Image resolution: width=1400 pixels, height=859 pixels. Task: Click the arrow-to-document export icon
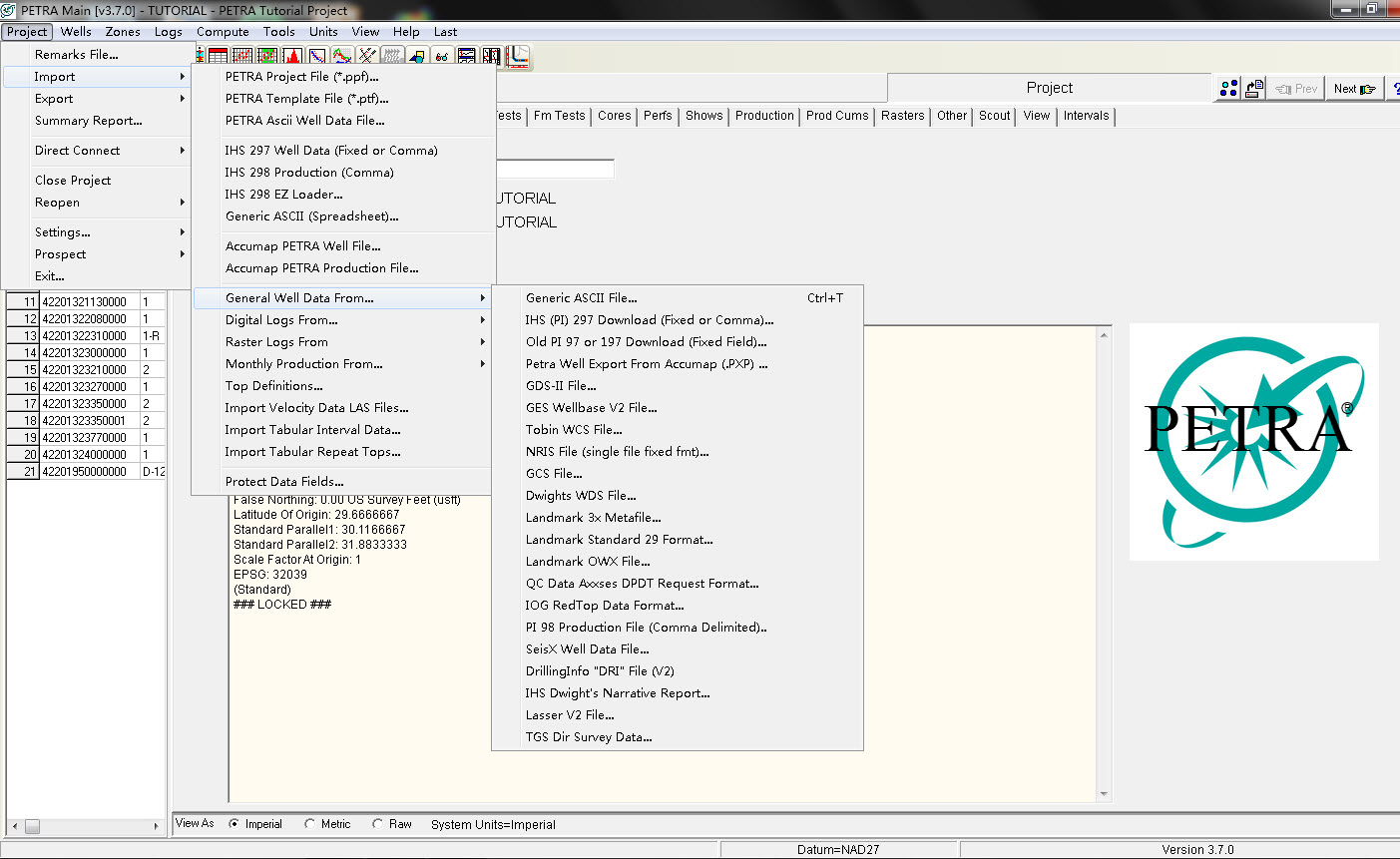click(1254, 88)
